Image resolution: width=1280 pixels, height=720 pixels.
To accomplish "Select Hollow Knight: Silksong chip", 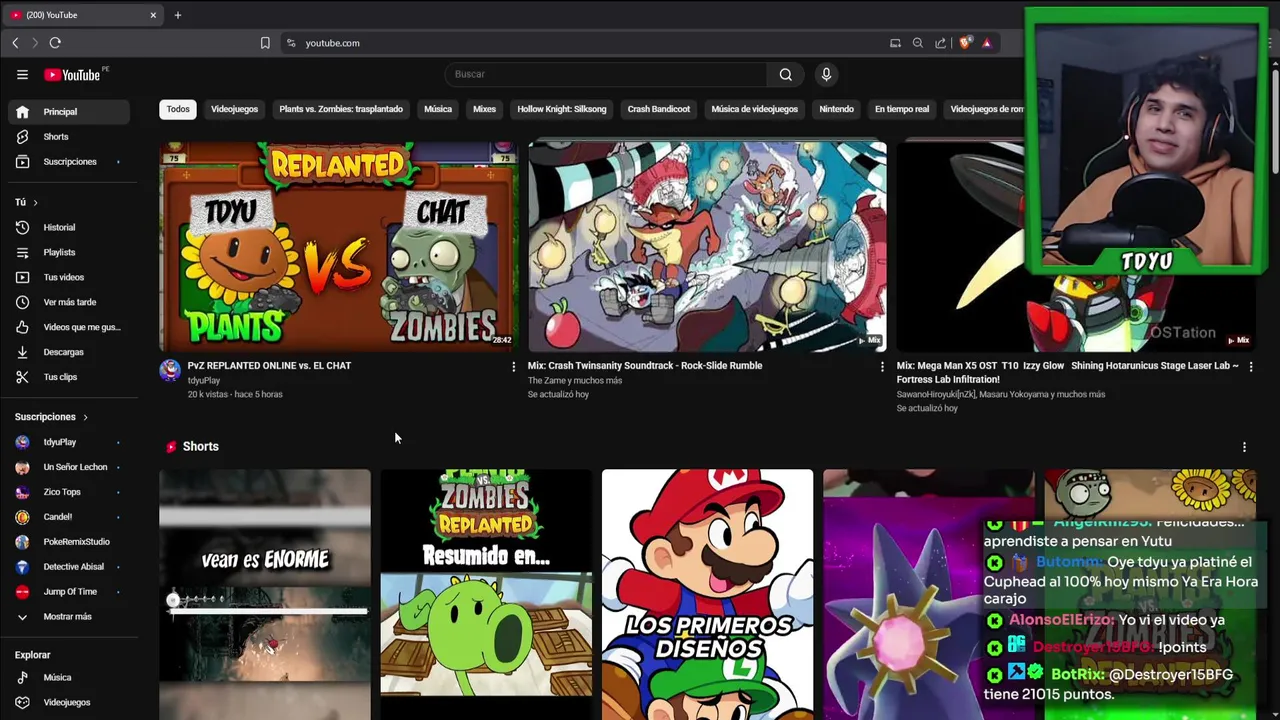I will (562, 109).
